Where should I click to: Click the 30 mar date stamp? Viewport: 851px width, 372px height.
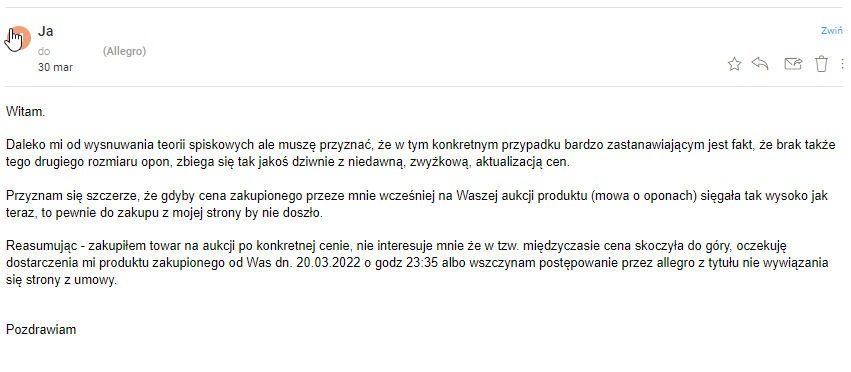click(x=55, y=67)
